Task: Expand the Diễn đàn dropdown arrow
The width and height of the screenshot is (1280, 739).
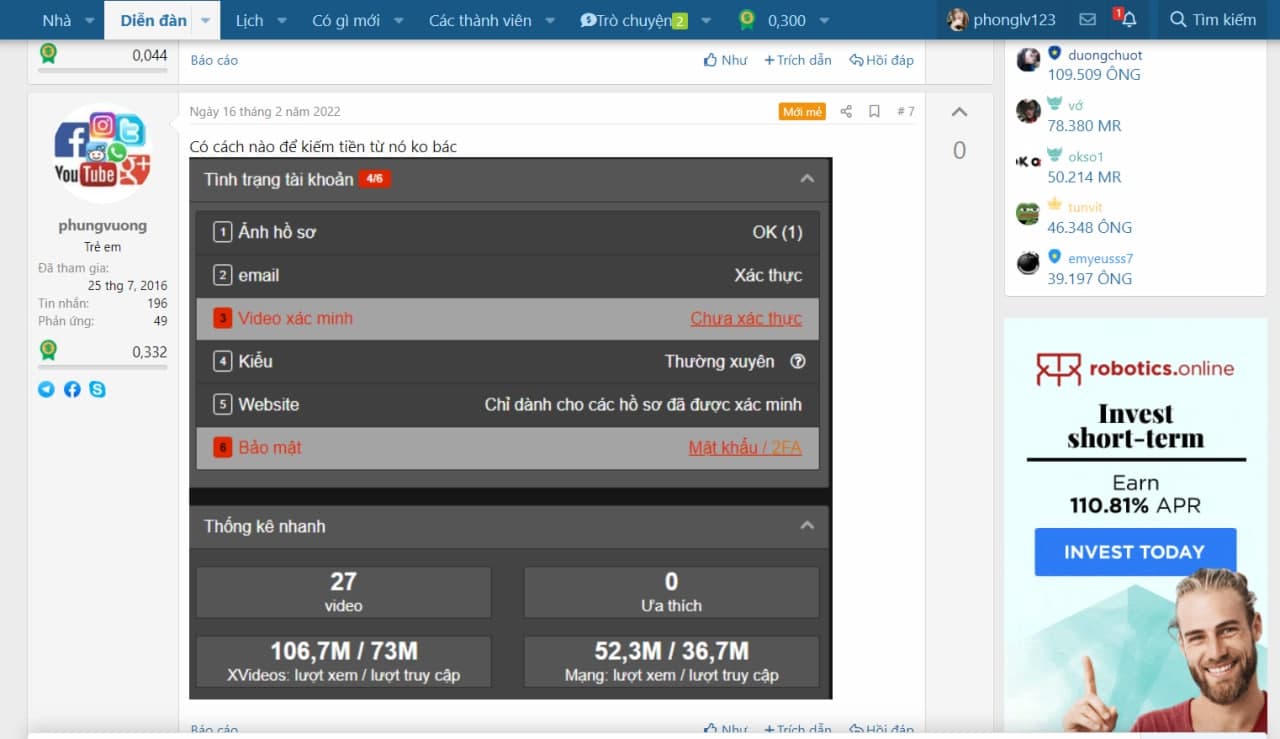Action: click(x=206, y=20)
